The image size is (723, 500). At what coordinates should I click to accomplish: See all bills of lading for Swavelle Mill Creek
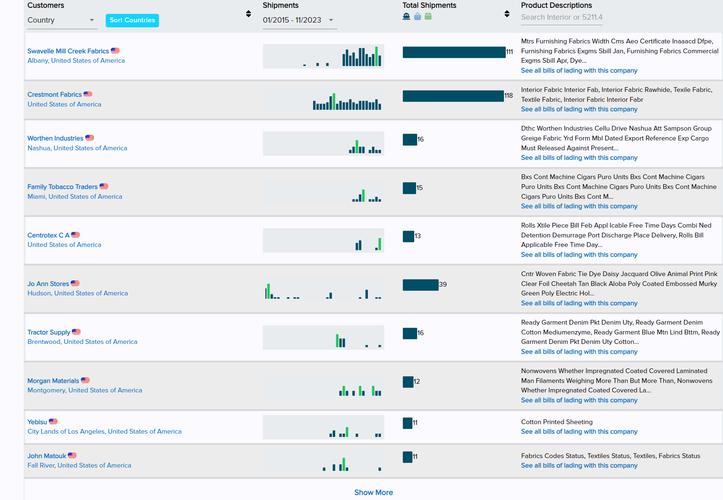(579, 71)
